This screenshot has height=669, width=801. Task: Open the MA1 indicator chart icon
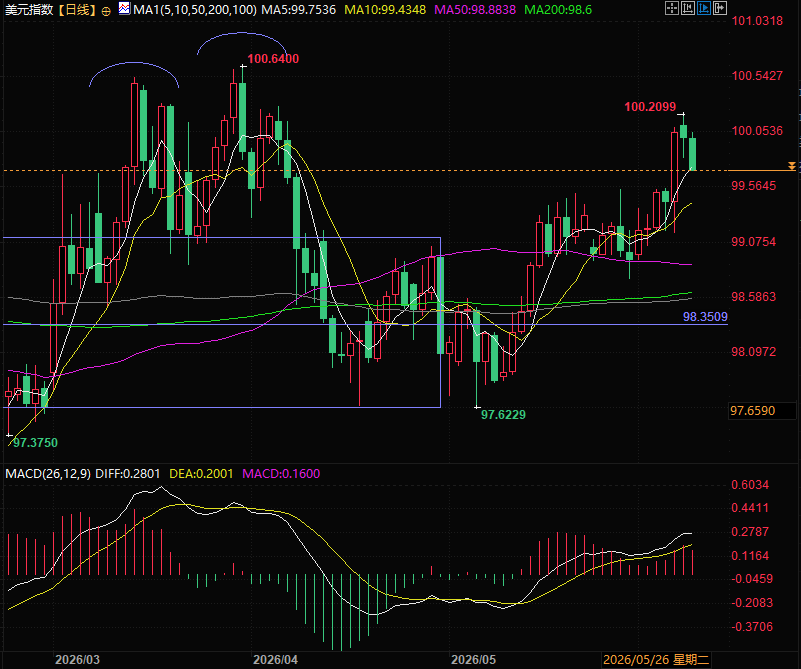click(124, 8)
